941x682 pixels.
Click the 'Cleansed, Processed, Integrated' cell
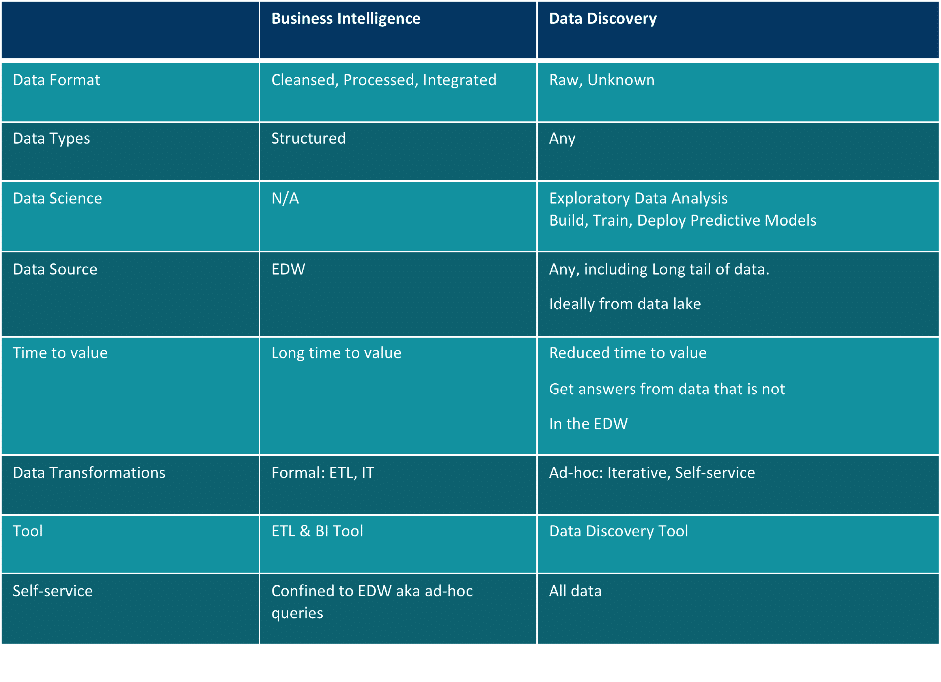(383, 80)
